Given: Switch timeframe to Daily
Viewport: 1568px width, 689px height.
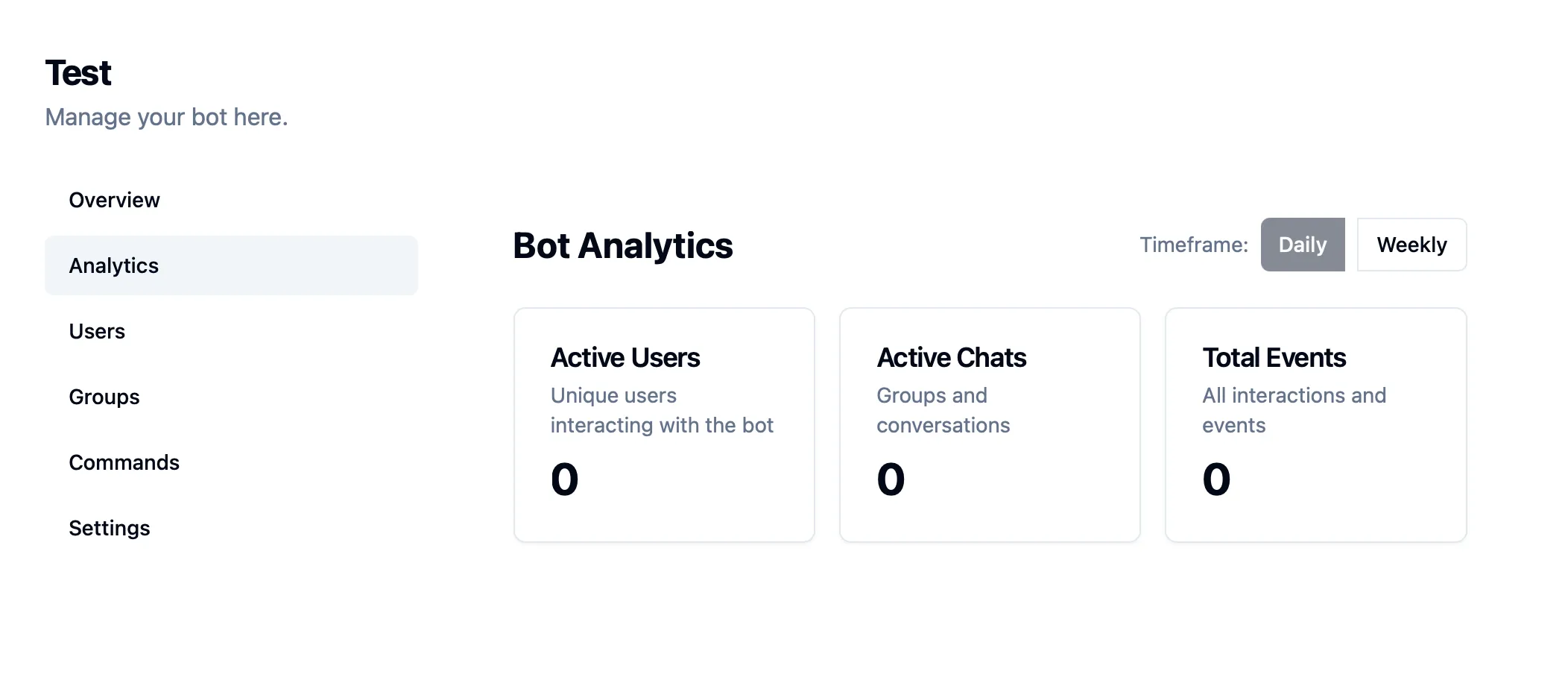Looking at the screenshot, I should coord(1302,245).
